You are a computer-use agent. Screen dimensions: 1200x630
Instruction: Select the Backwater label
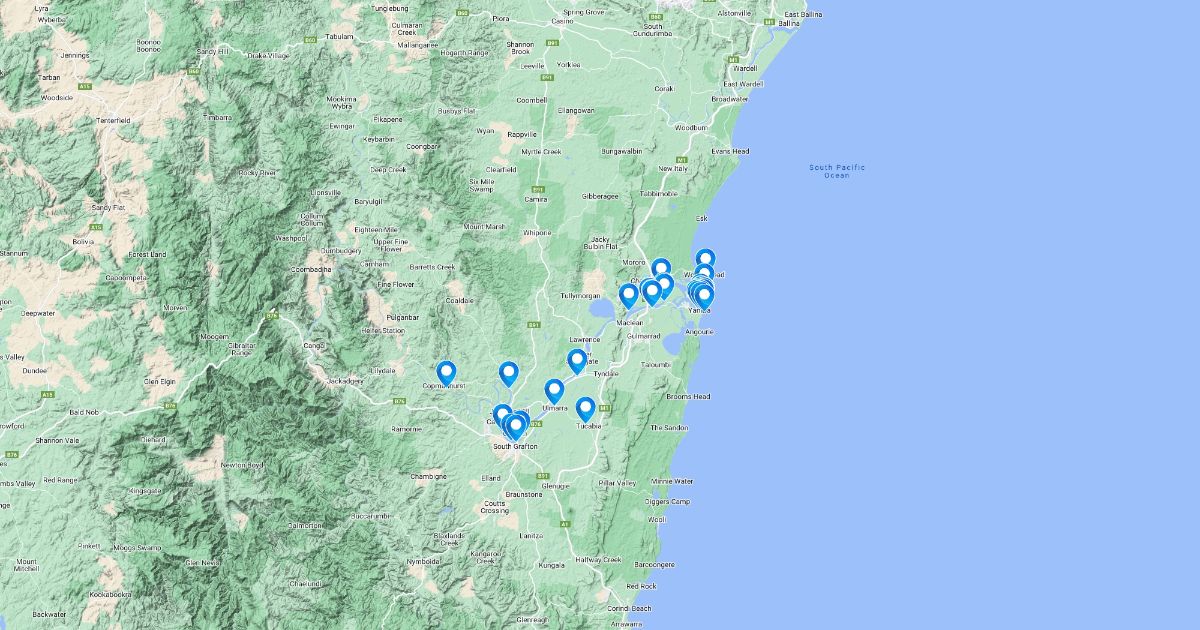tap(49, 614)
